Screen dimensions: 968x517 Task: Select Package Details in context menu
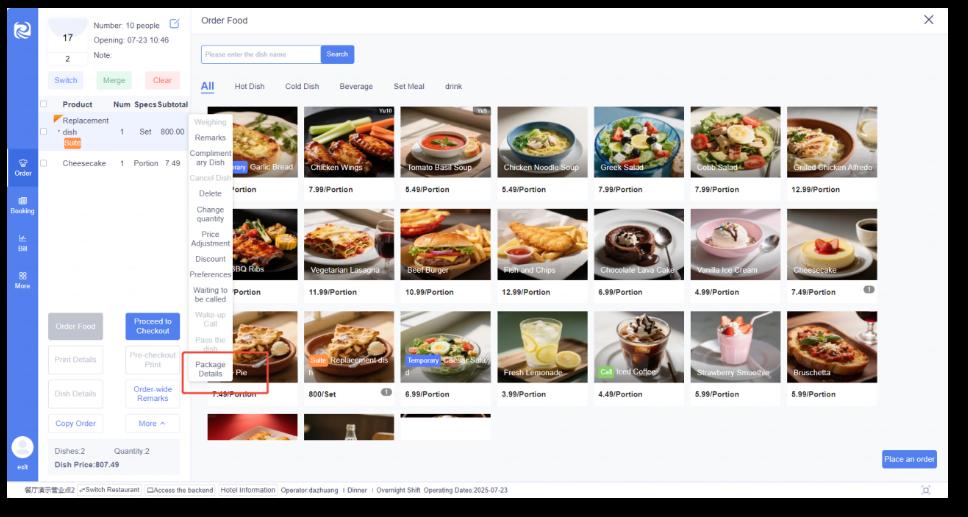coord(210,369)
